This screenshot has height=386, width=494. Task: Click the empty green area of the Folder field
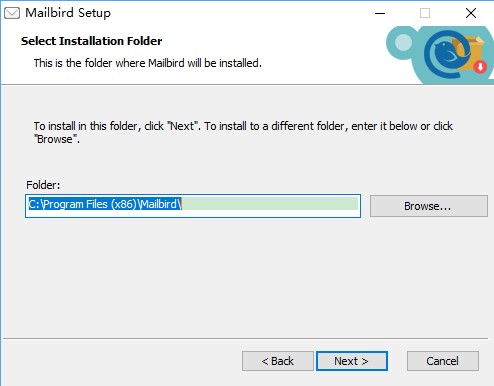(x=270, y=204)
